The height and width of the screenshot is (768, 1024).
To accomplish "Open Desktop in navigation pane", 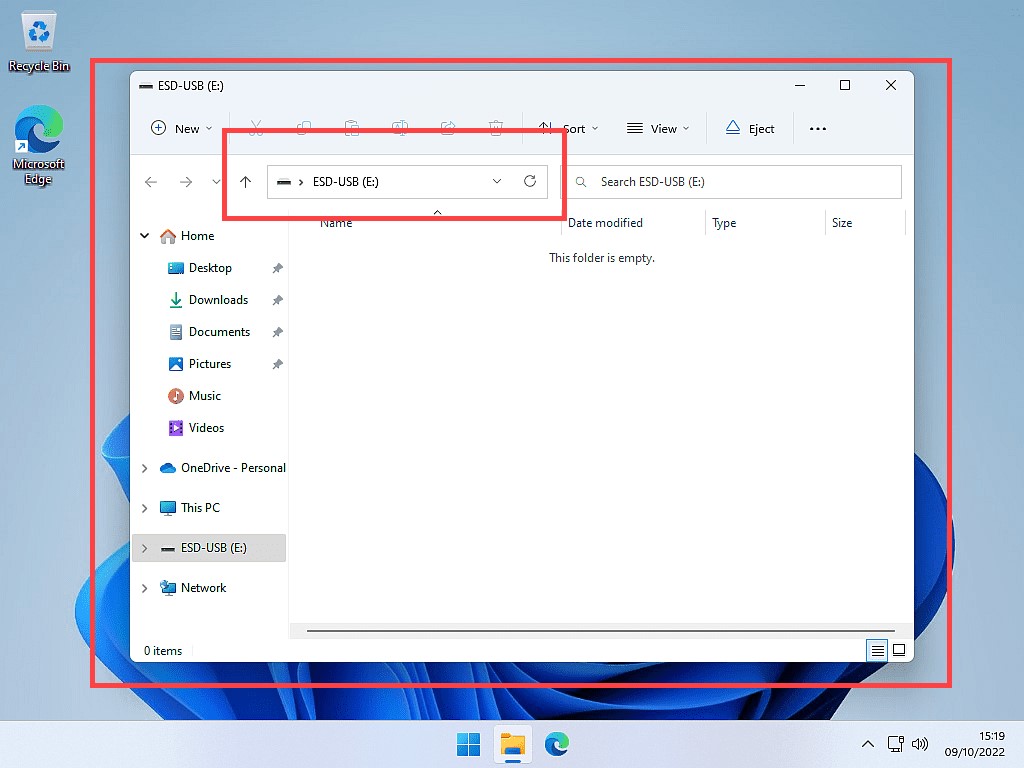I will coord(200,268).
